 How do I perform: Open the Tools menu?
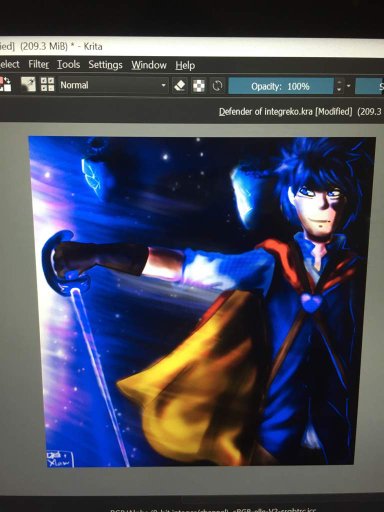coord(68,64)
